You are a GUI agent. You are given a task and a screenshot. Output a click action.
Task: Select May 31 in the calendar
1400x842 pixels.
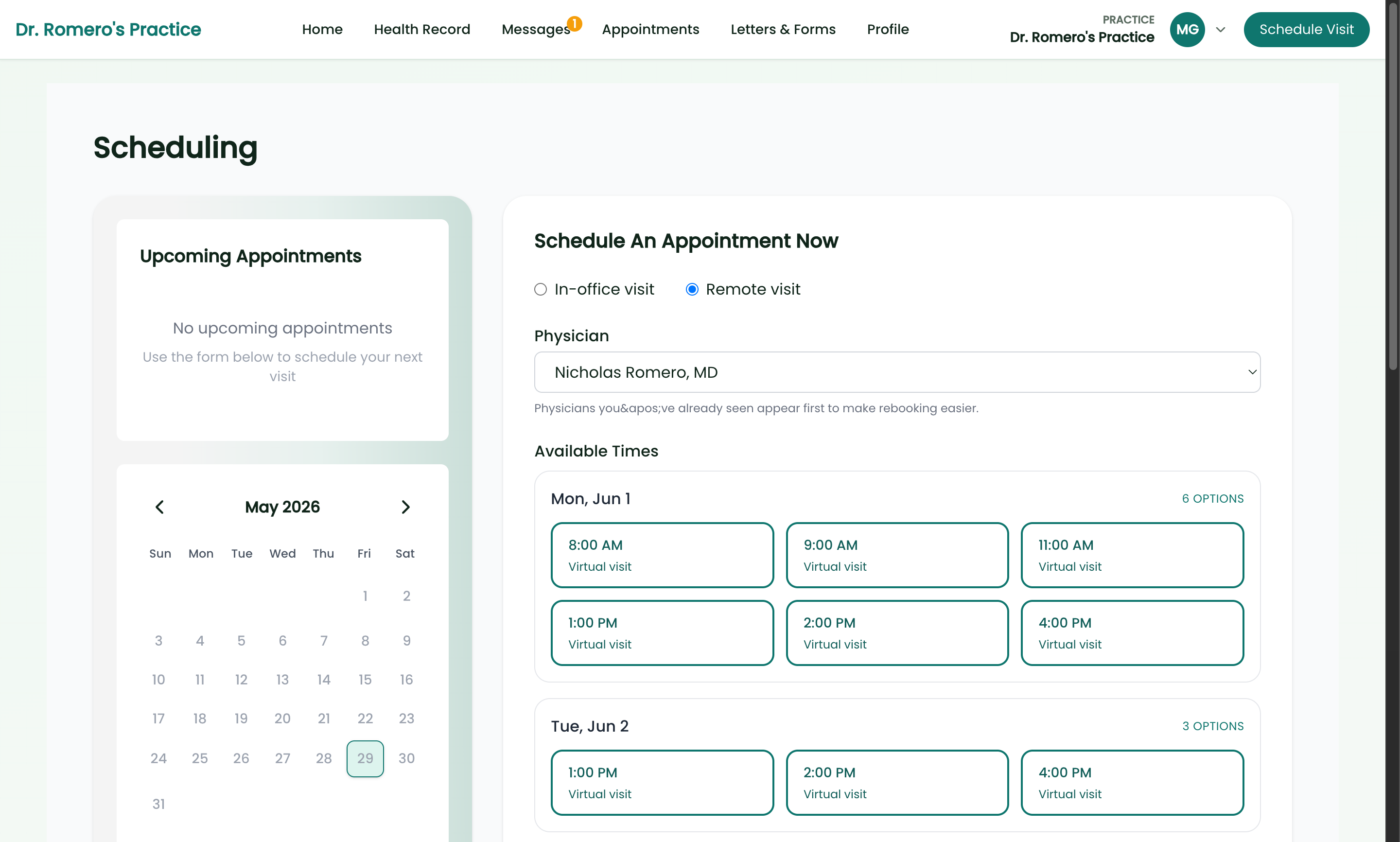tap(158, 804)
